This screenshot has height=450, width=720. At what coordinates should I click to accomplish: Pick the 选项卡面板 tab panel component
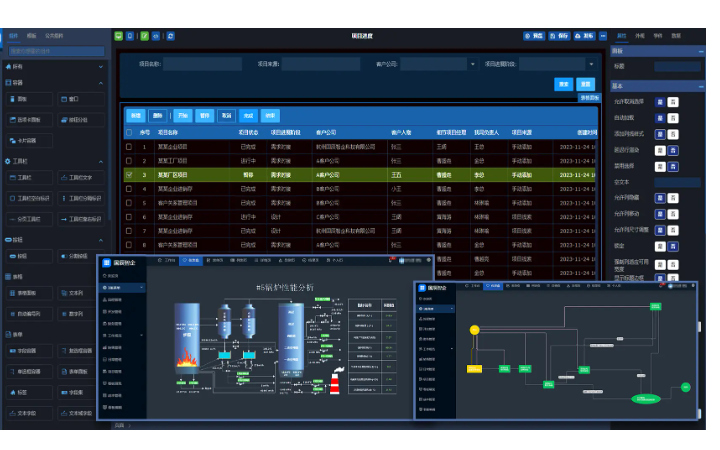click(29, 120)
